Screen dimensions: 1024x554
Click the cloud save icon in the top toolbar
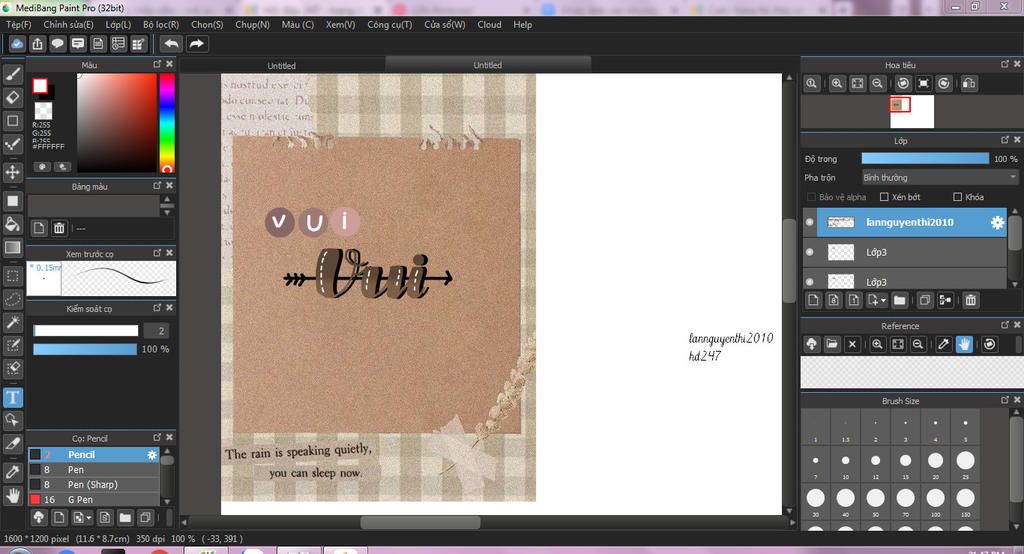click(17, 44)
